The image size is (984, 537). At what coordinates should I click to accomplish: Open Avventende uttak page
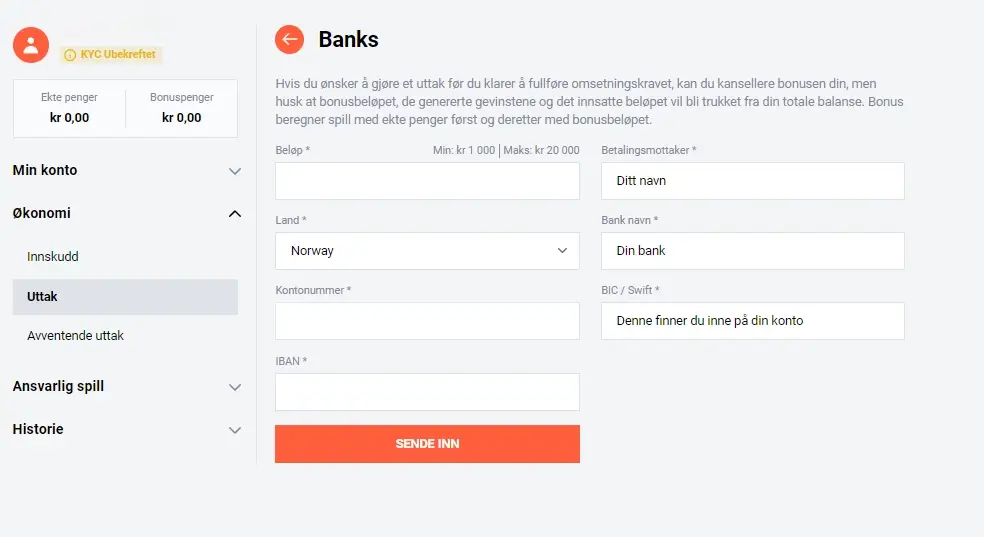coord(75,336)
